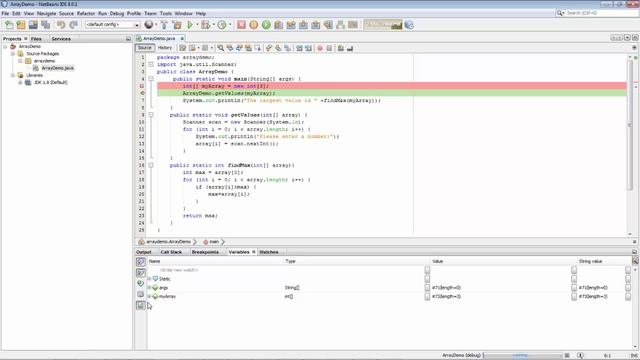Click the New File toolbar icon
640x360 pixels.
point(9,25)
